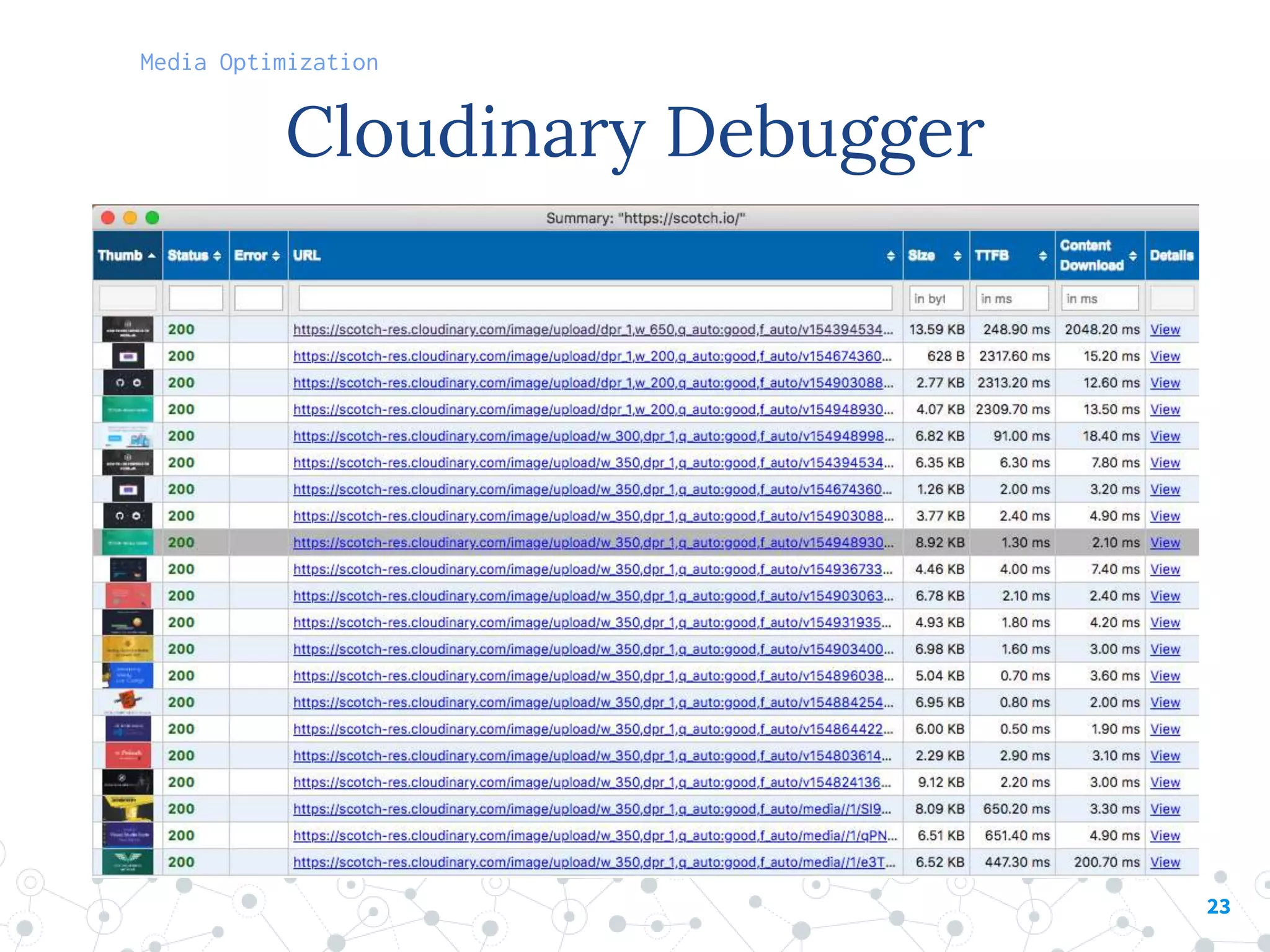Sort by Size column arrows

coord(957,255)
